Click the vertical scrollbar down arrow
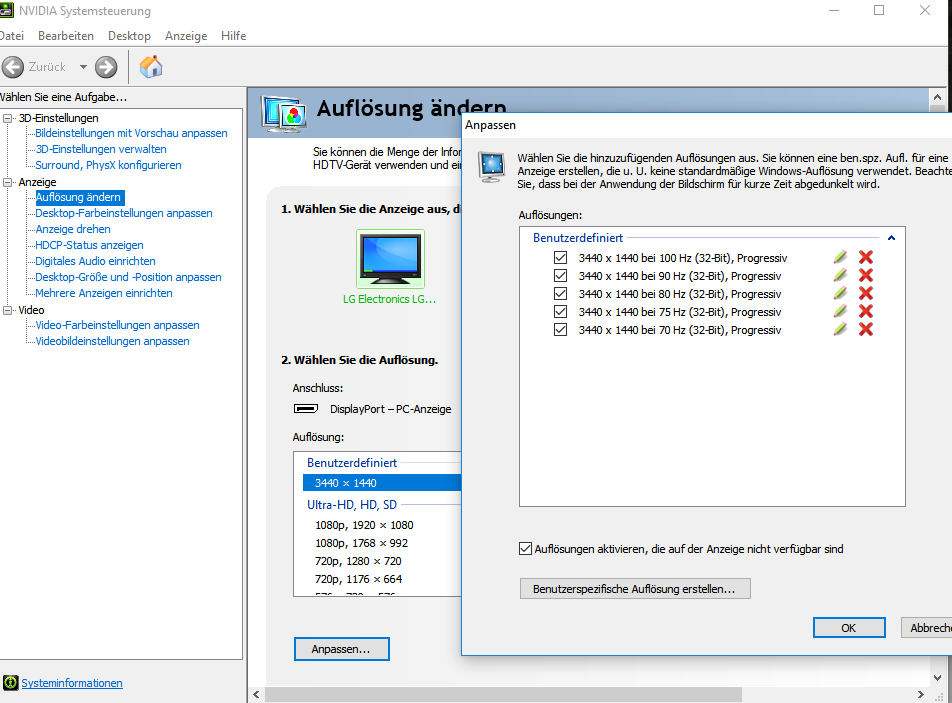This screenshot has height=703, width=952. click(937, 678)
